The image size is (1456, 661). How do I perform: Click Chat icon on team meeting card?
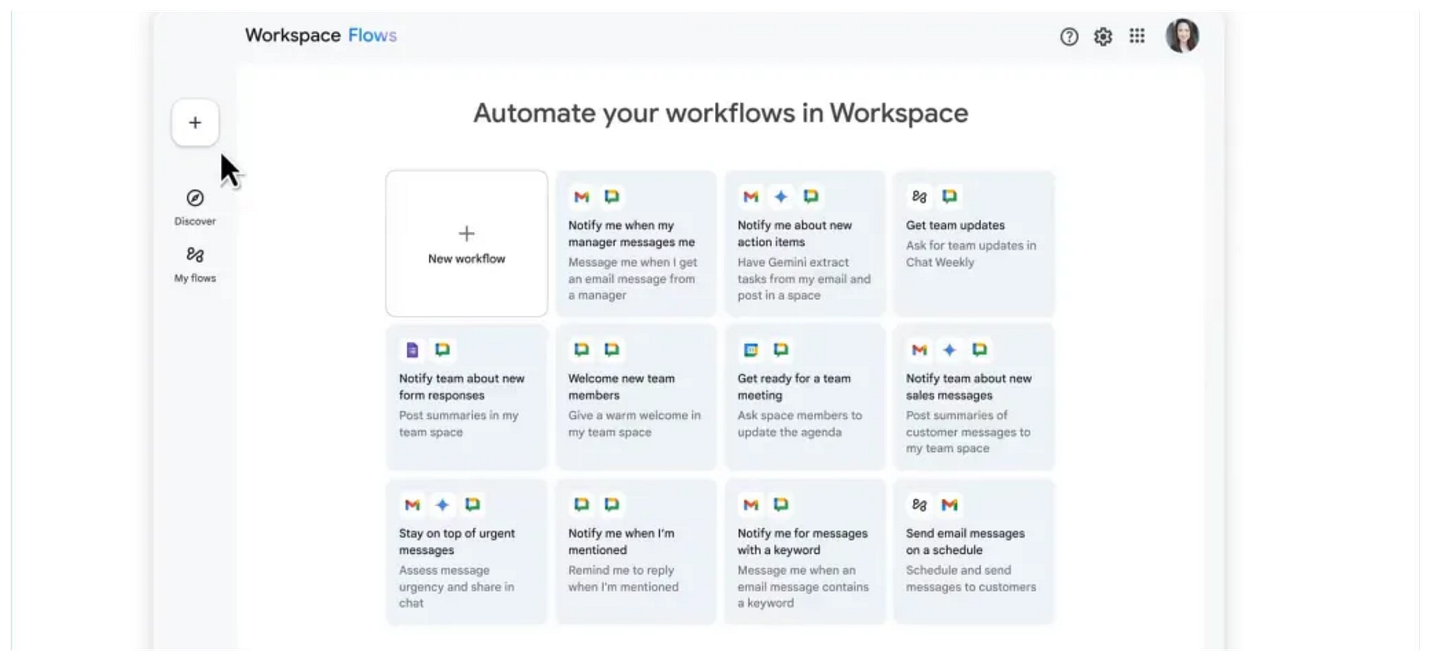point(781,350)
